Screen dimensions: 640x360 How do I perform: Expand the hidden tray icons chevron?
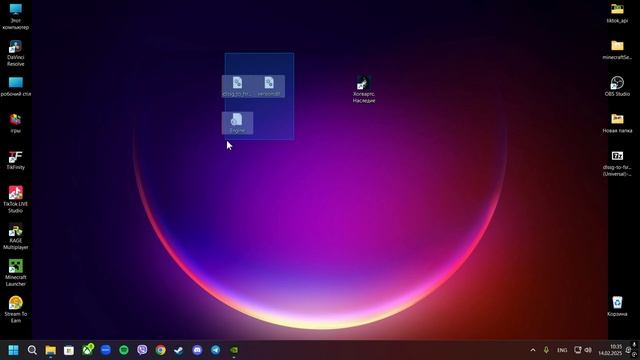(x=533, y=350)
